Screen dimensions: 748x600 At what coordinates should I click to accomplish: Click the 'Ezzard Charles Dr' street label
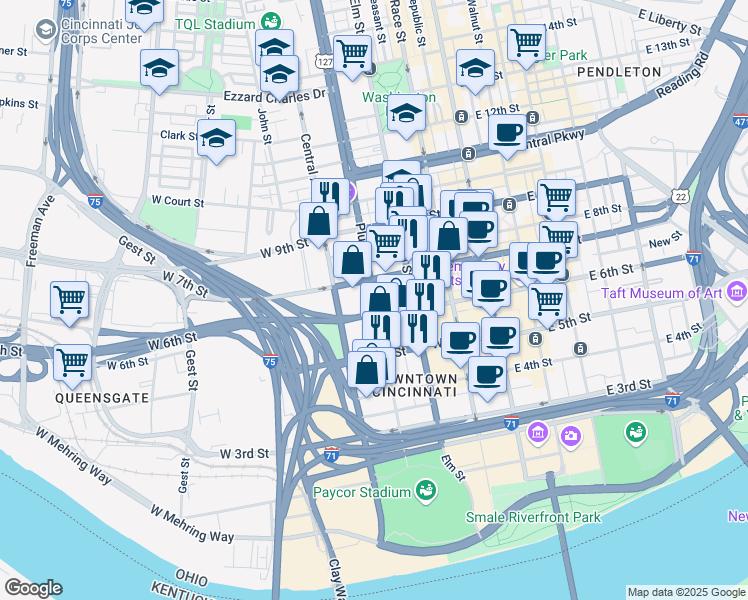[274, 96]
